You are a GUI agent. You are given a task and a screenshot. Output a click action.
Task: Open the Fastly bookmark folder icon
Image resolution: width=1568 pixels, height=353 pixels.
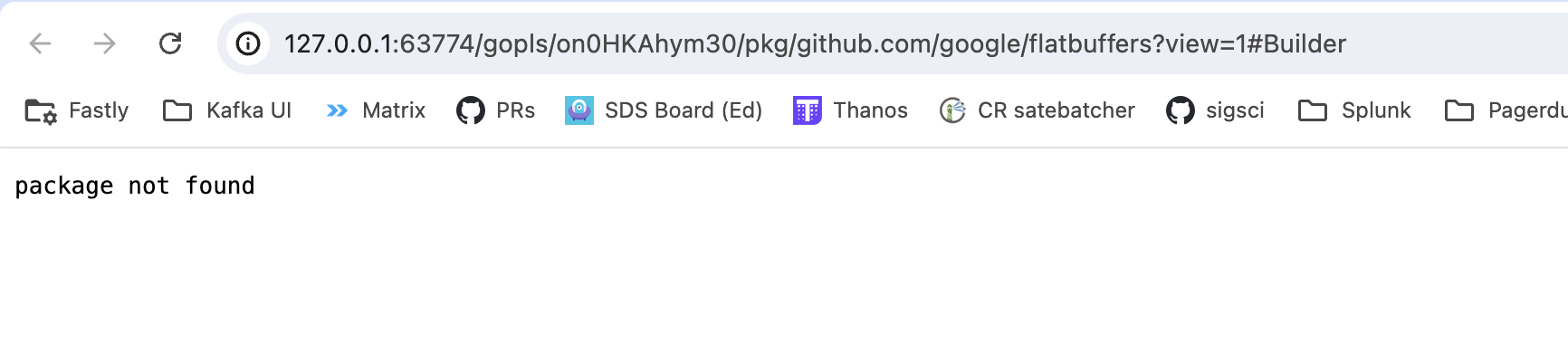[41, 111]
